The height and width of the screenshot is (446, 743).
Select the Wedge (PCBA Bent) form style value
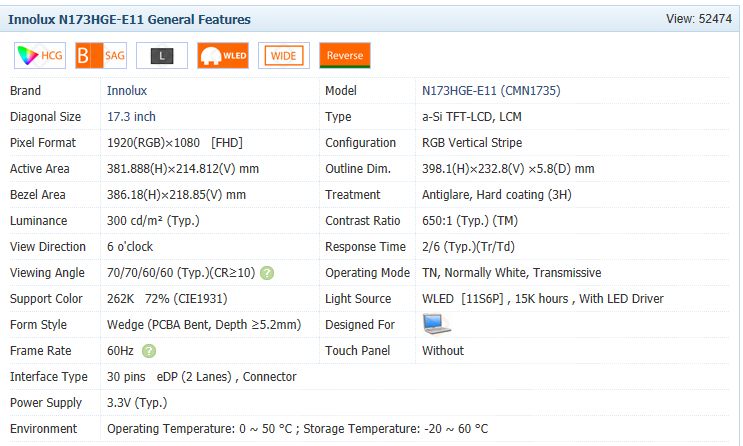[204, 325]
